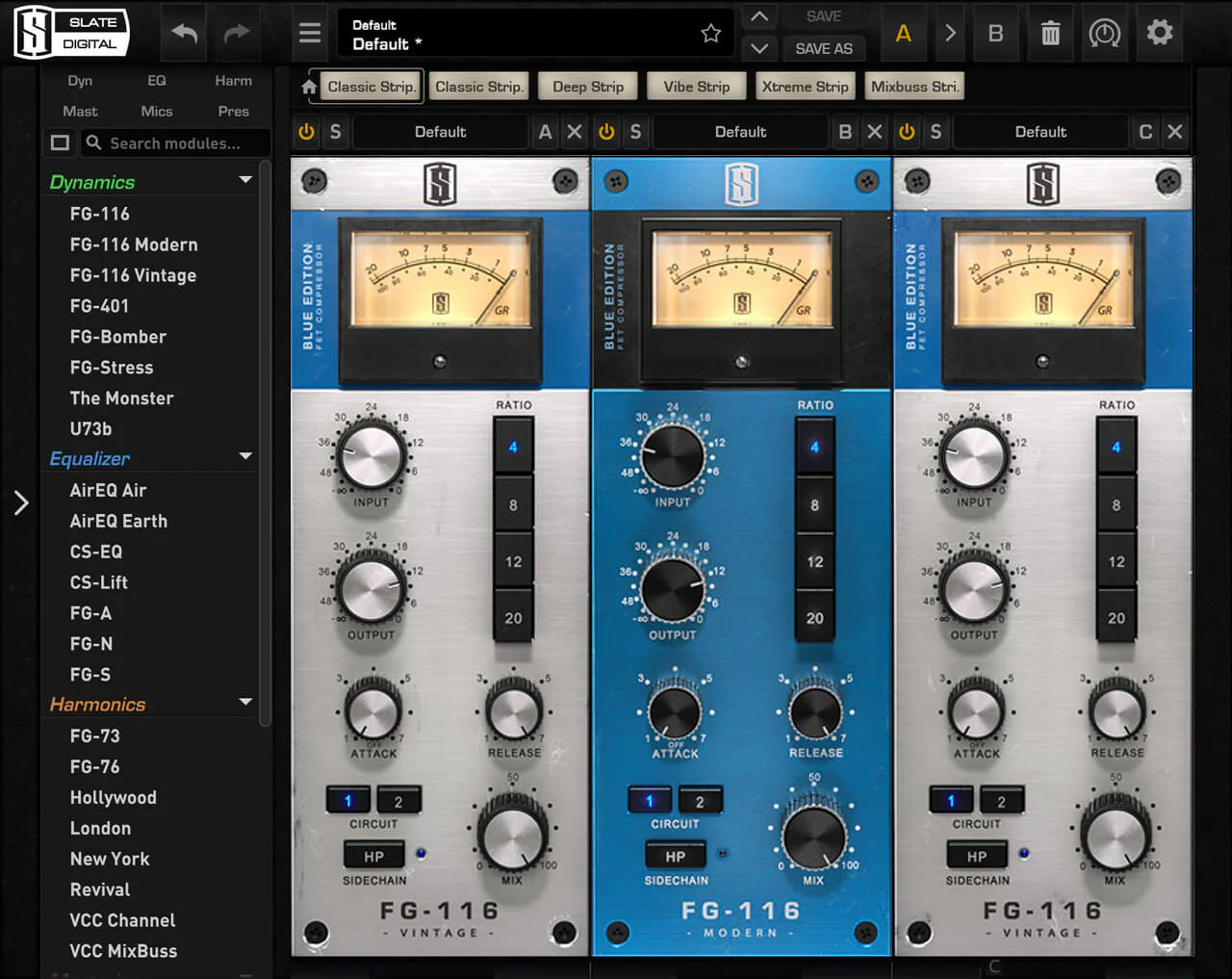Solo the third module slot C

tap(936, 132)
